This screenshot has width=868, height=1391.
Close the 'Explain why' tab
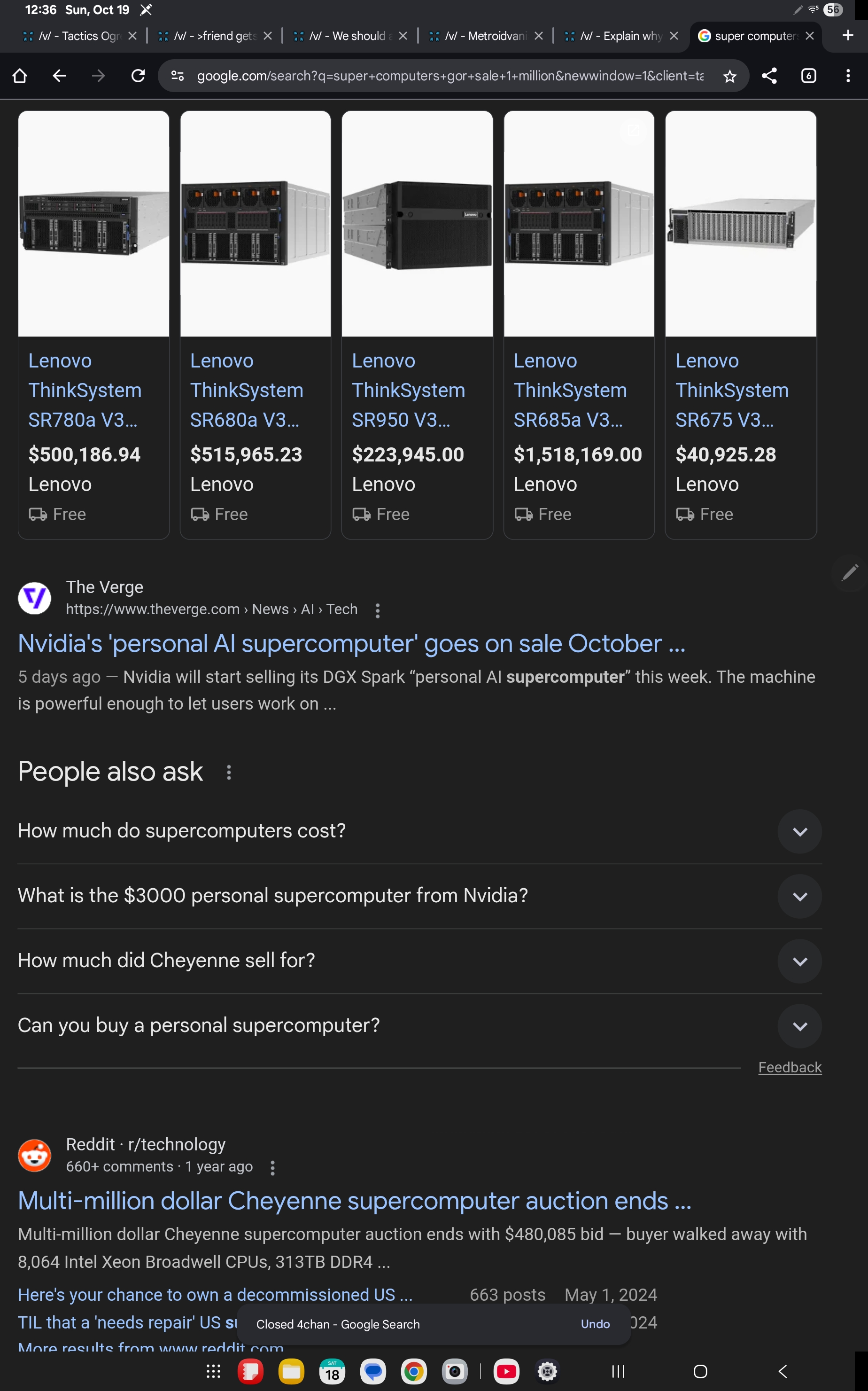(674, 36)
